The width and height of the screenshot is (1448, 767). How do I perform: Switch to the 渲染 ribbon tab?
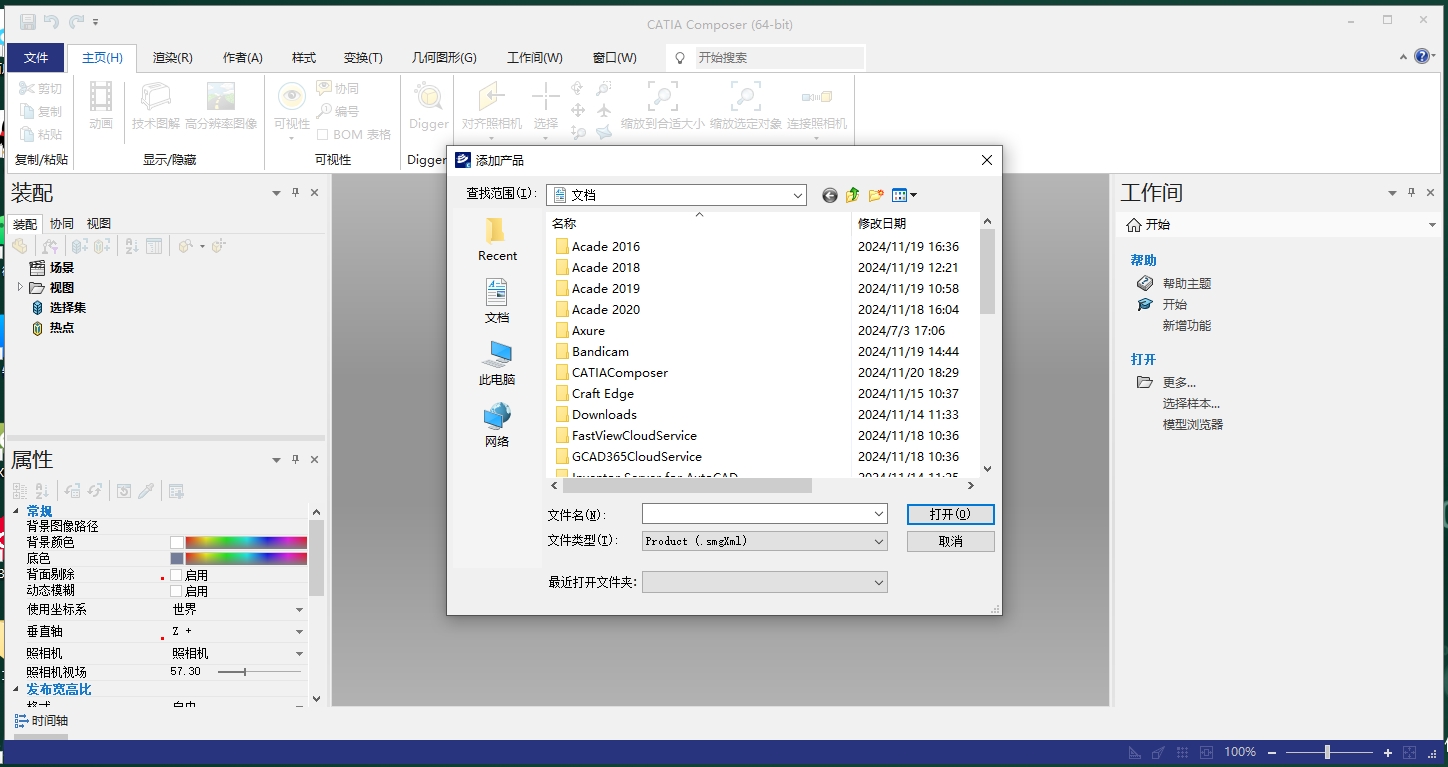coord(172,57)
